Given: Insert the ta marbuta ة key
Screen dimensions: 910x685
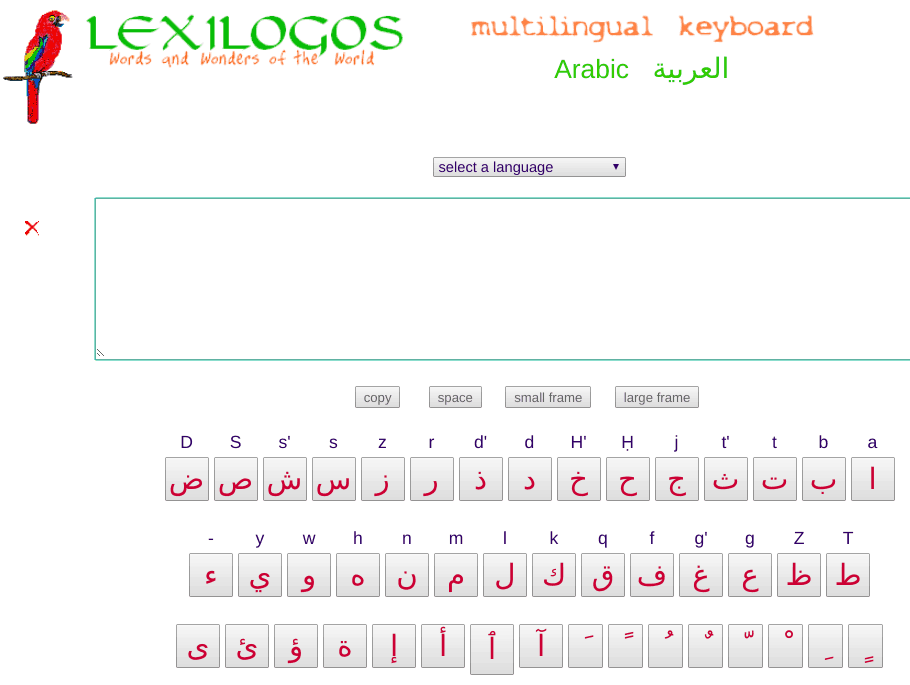Looking at the screenshot, I should (345, 646).
